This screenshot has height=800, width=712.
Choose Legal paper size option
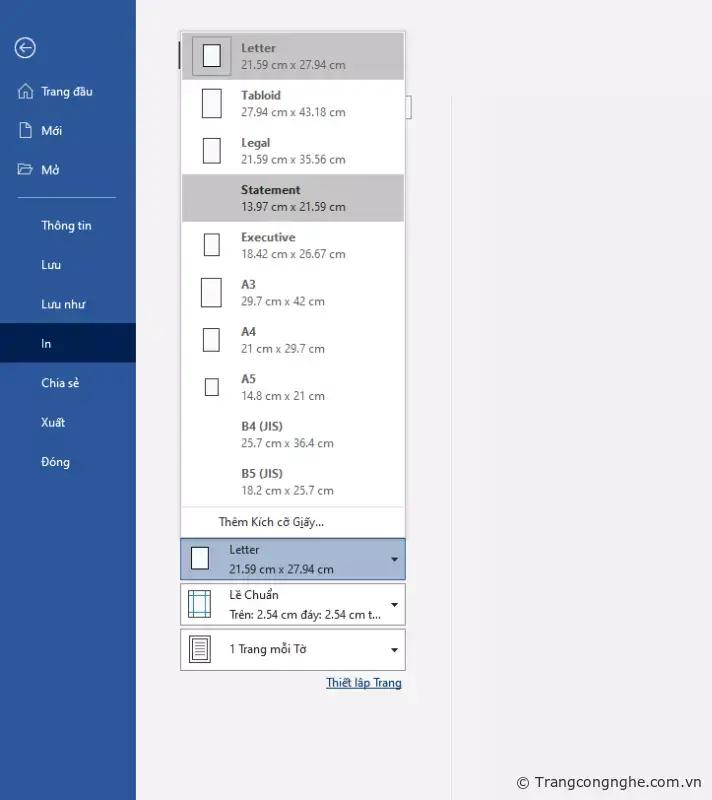click(292, 151)
